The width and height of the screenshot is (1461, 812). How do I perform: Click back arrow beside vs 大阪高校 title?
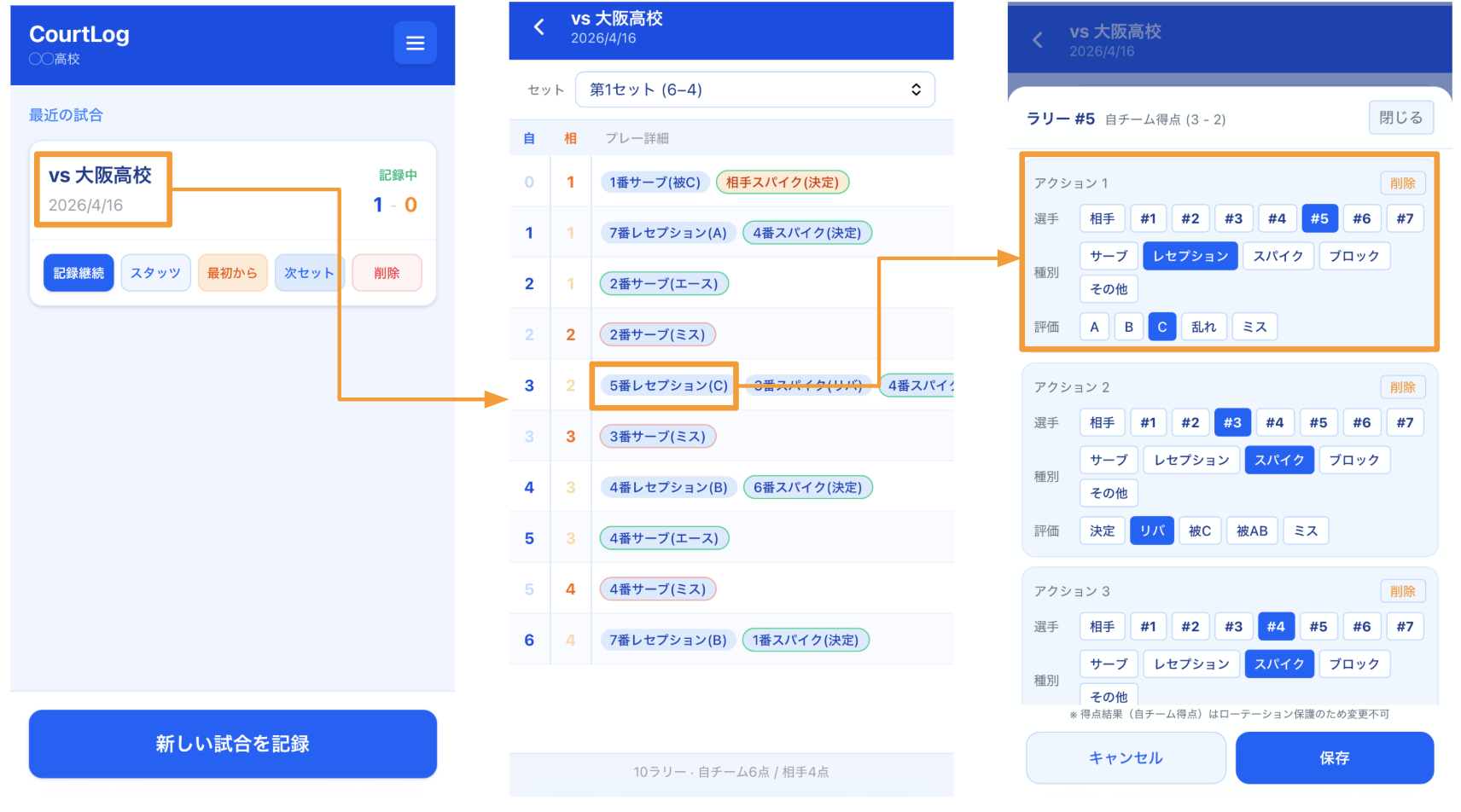(x=538, y=27)
